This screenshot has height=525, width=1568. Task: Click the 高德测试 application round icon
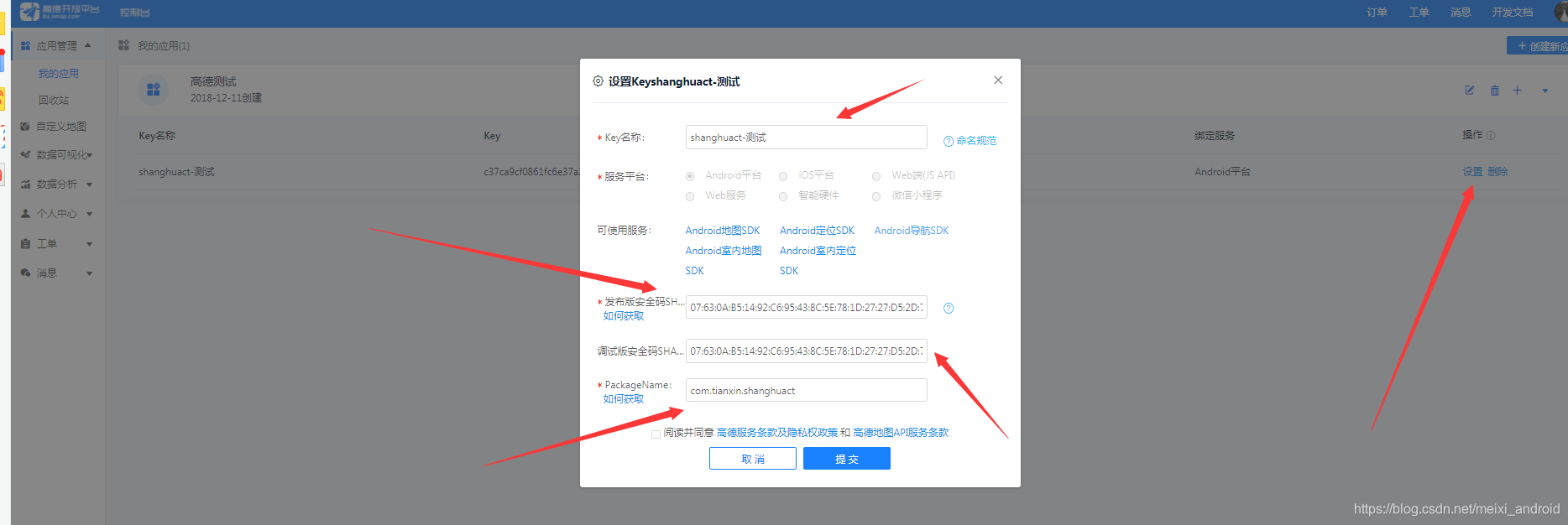[x=154, y=89]
